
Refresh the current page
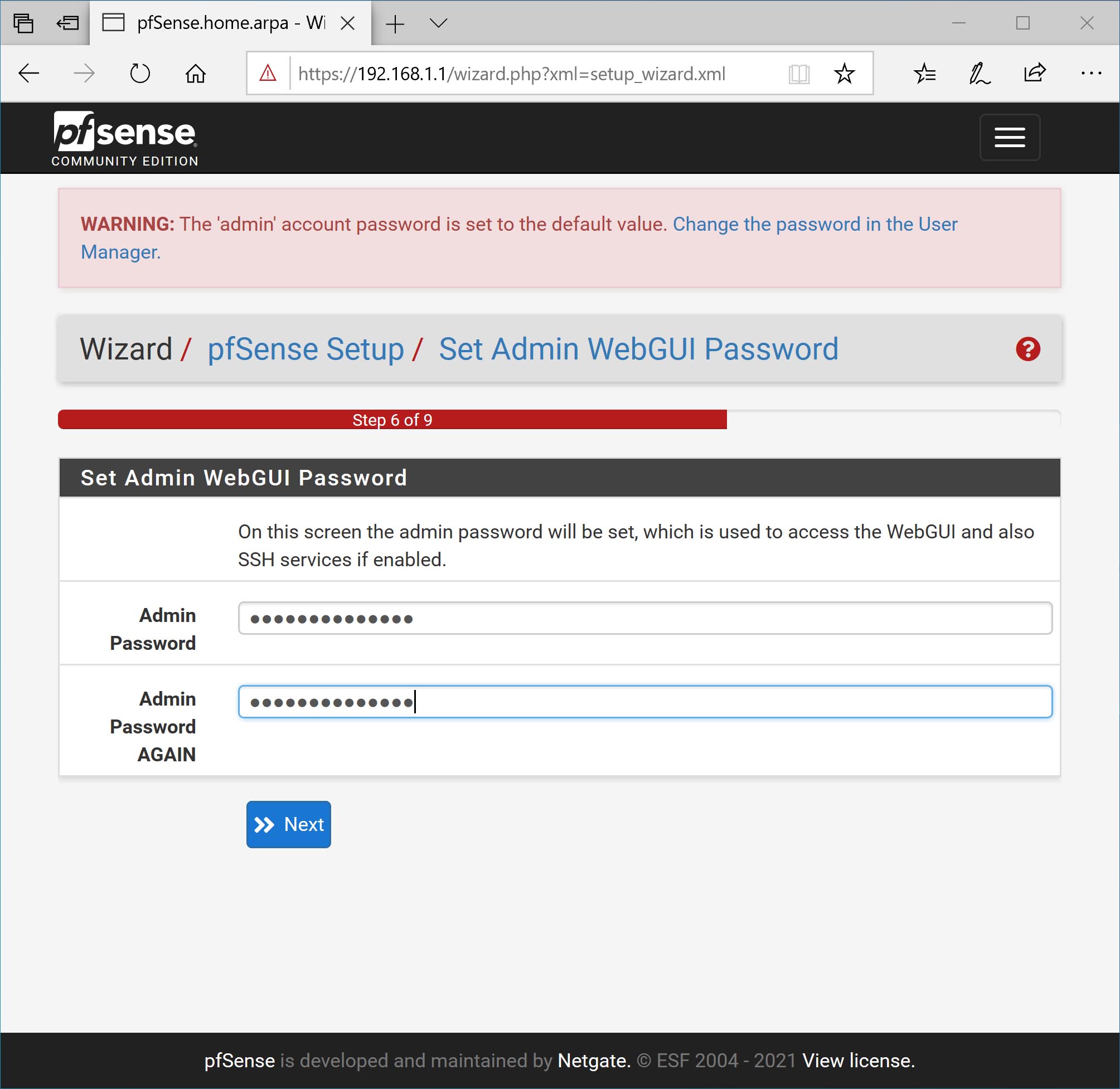coord(139,73)
